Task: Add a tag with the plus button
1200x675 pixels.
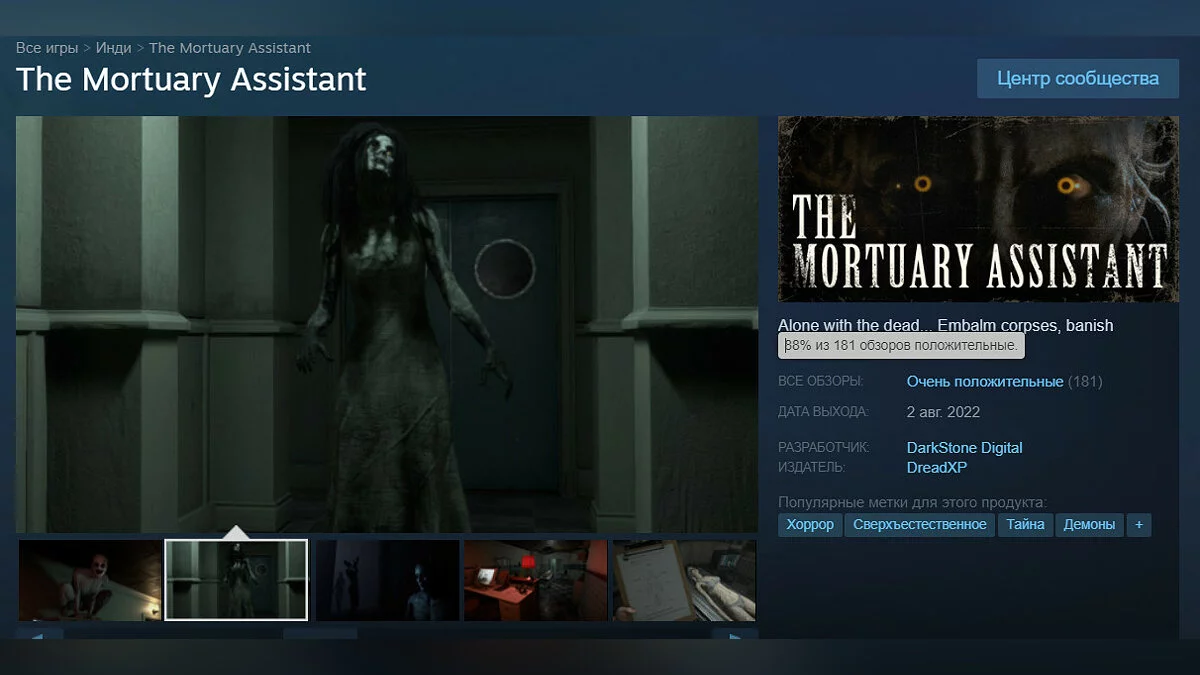Action: tap(1138, 525)
